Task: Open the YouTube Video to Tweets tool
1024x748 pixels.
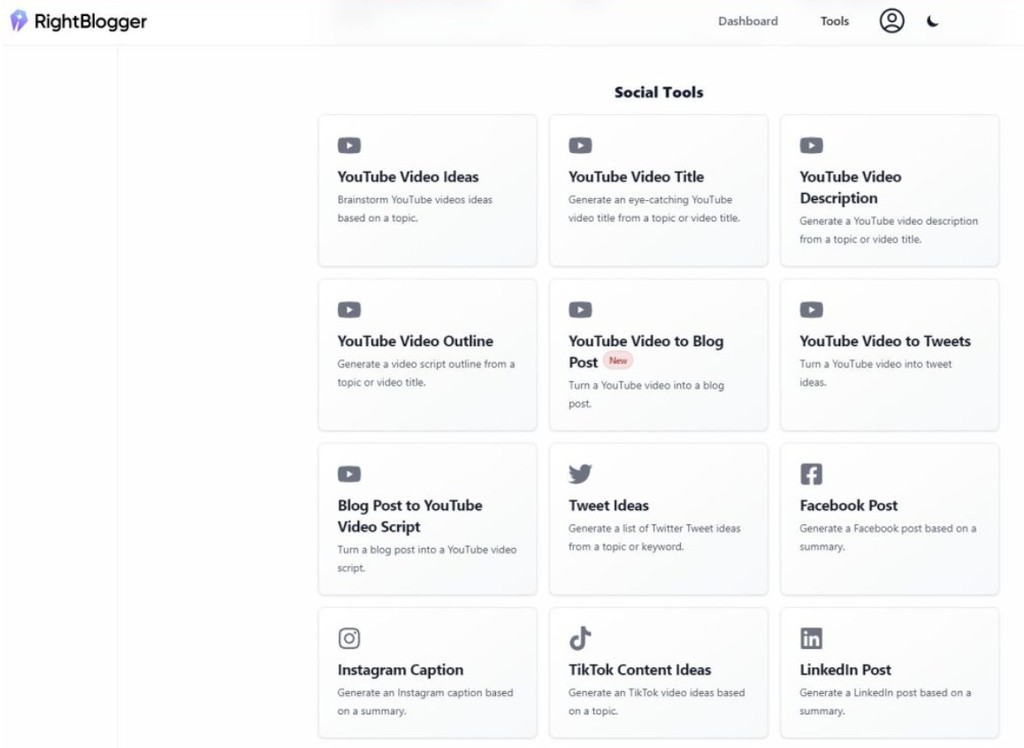Action: (885, 341)
